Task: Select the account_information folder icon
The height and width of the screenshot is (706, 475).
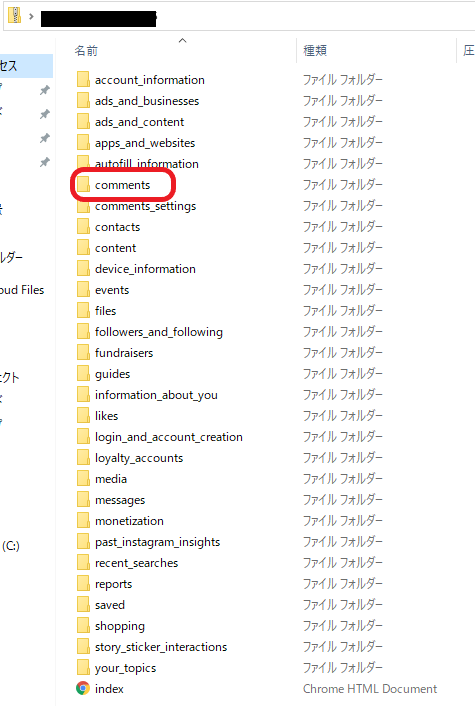Action: pos(83,79)
